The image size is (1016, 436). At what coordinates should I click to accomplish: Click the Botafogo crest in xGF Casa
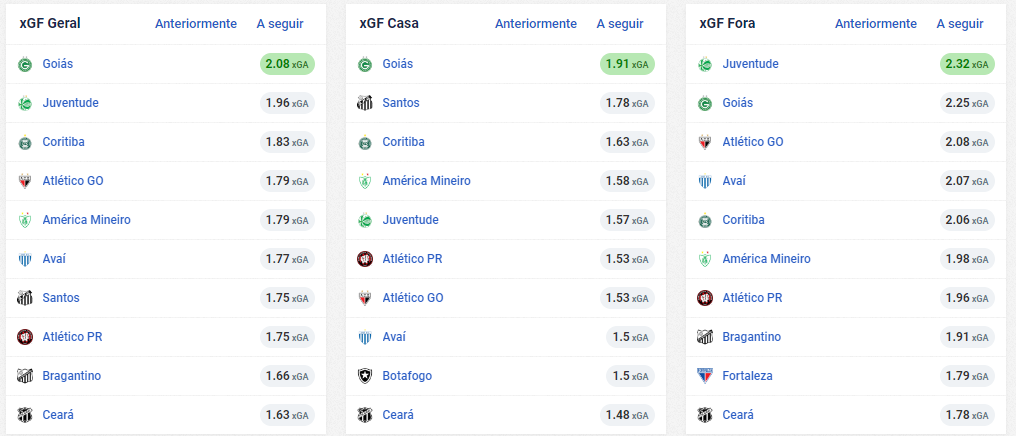[x=365, y=376]
